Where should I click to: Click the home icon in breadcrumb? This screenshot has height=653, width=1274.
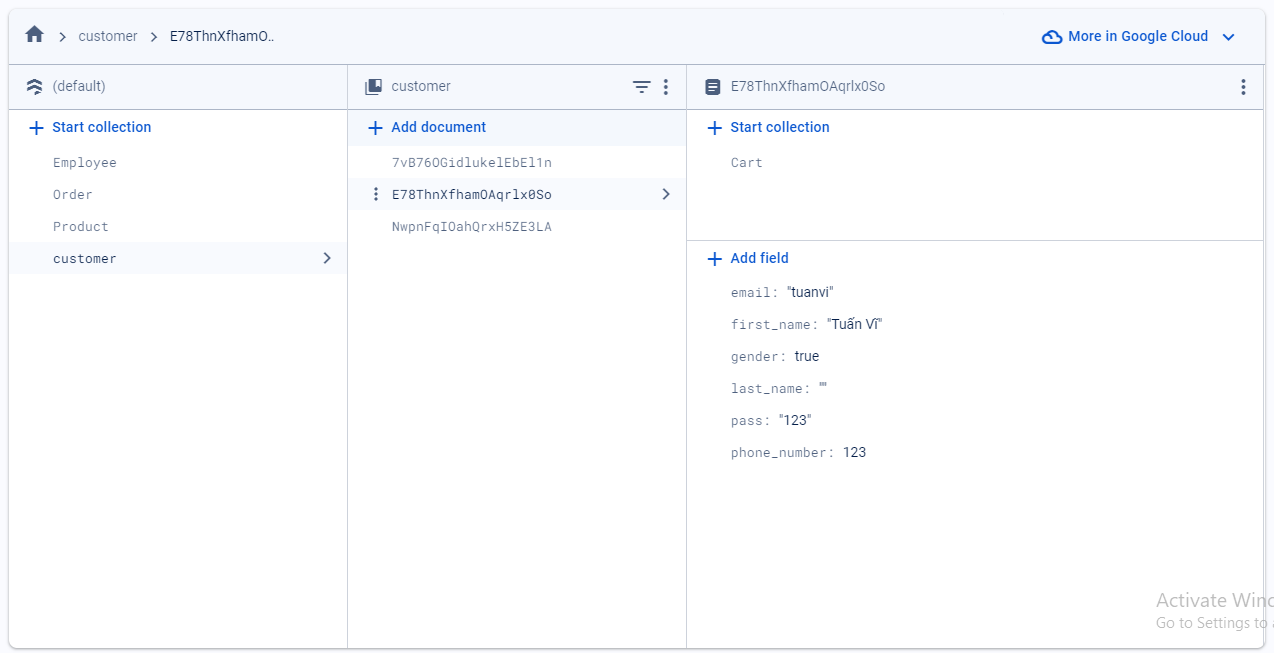(x=34, y=35)
